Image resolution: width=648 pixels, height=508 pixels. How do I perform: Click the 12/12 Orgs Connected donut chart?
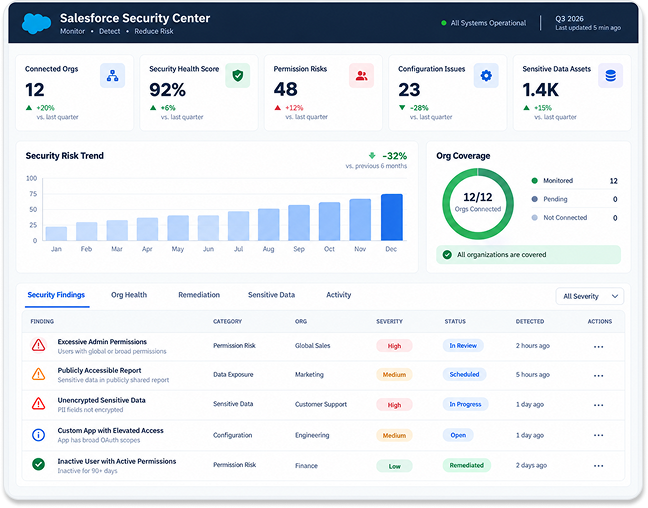pos(478,203)
